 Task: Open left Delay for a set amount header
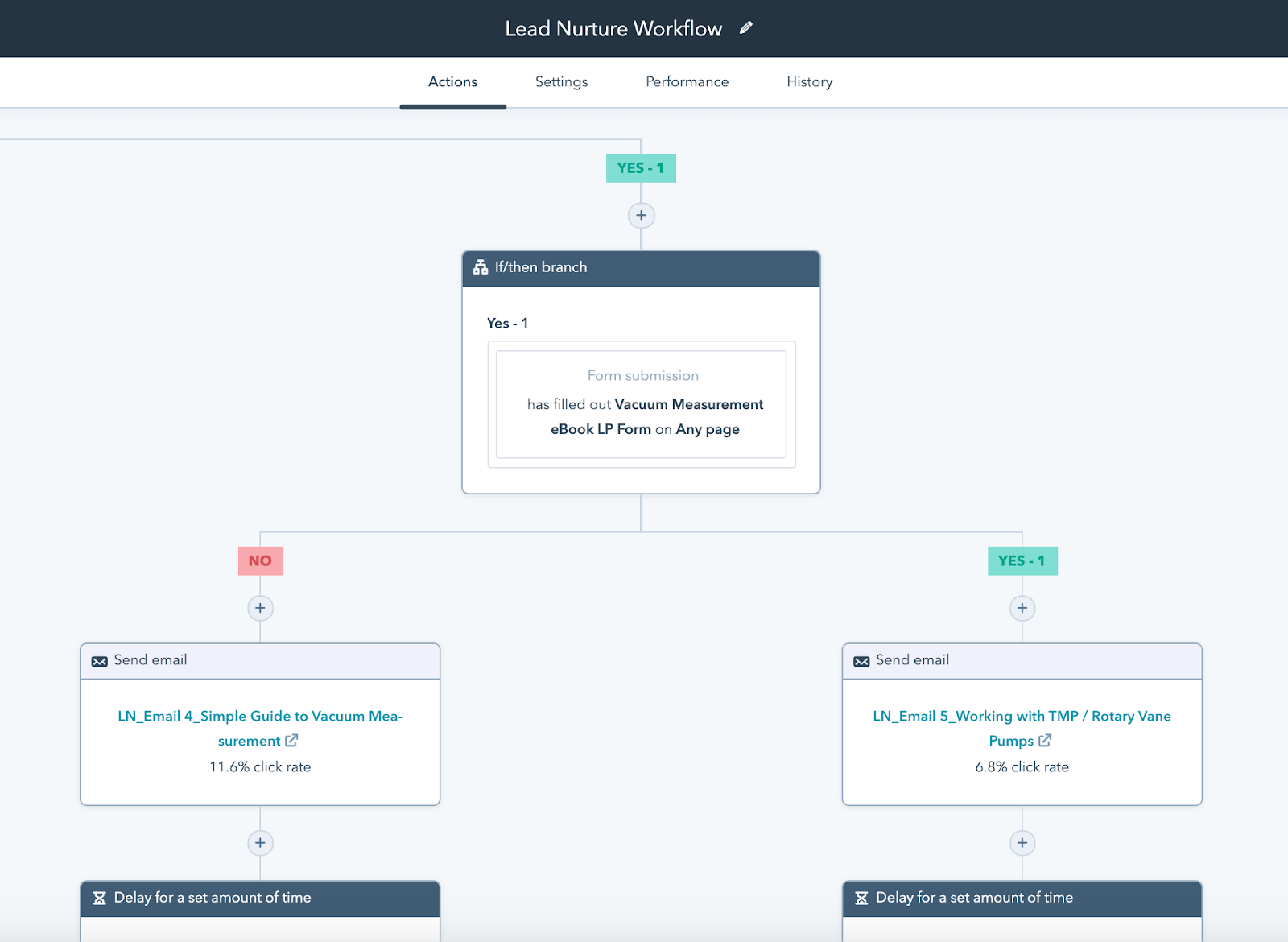pos(260,898)
